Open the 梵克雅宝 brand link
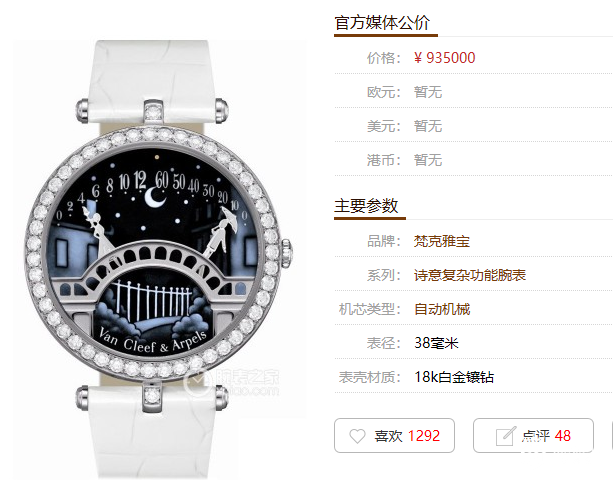 (x=442, y=241)
